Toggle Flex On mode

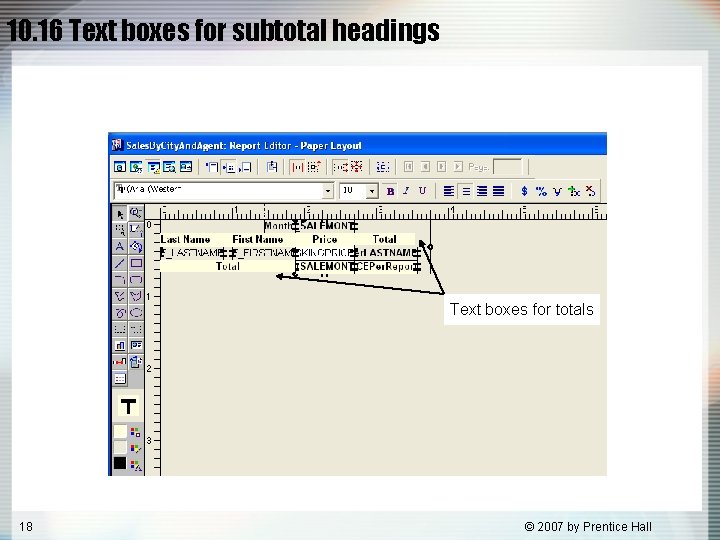[340, 167]
